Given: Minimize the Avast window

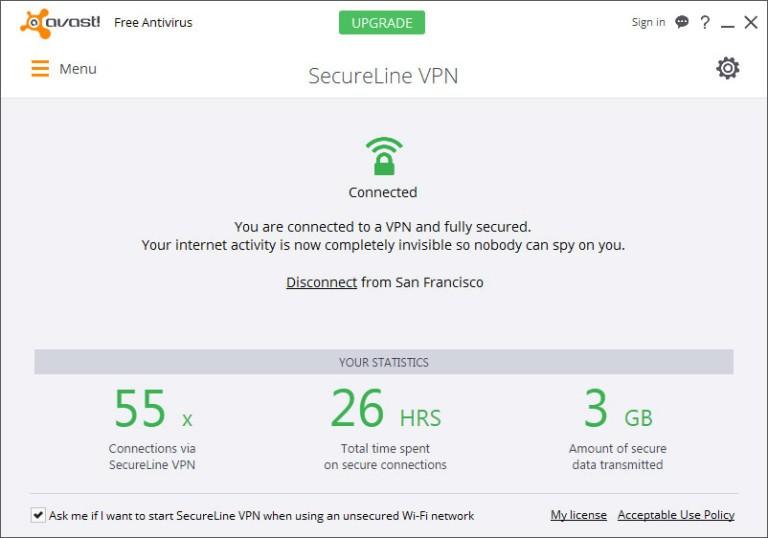Looking at the screenshot, I should click(x=728, y=25).
